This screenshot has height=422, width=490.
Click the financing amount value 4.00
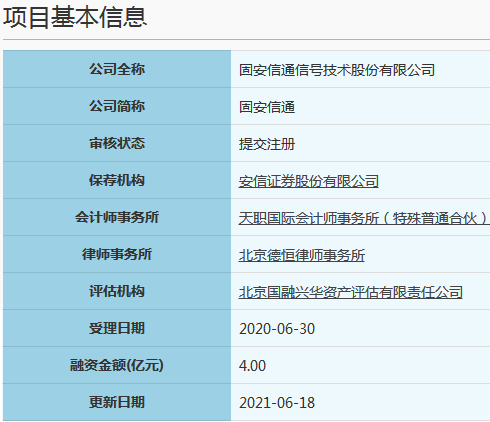coord(252,366)
